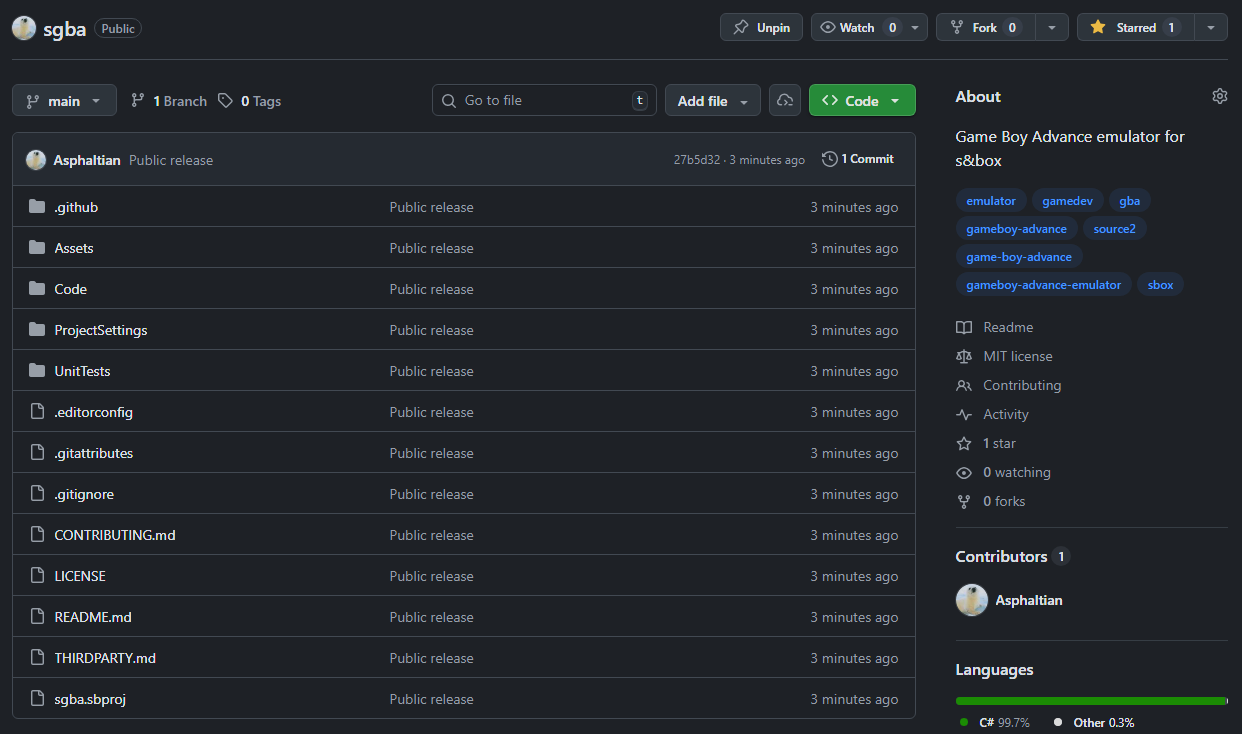This screenshot has height=734, width=1242.
Task: Click the Asphaltian avatar in Contributors
Action: 972,600
